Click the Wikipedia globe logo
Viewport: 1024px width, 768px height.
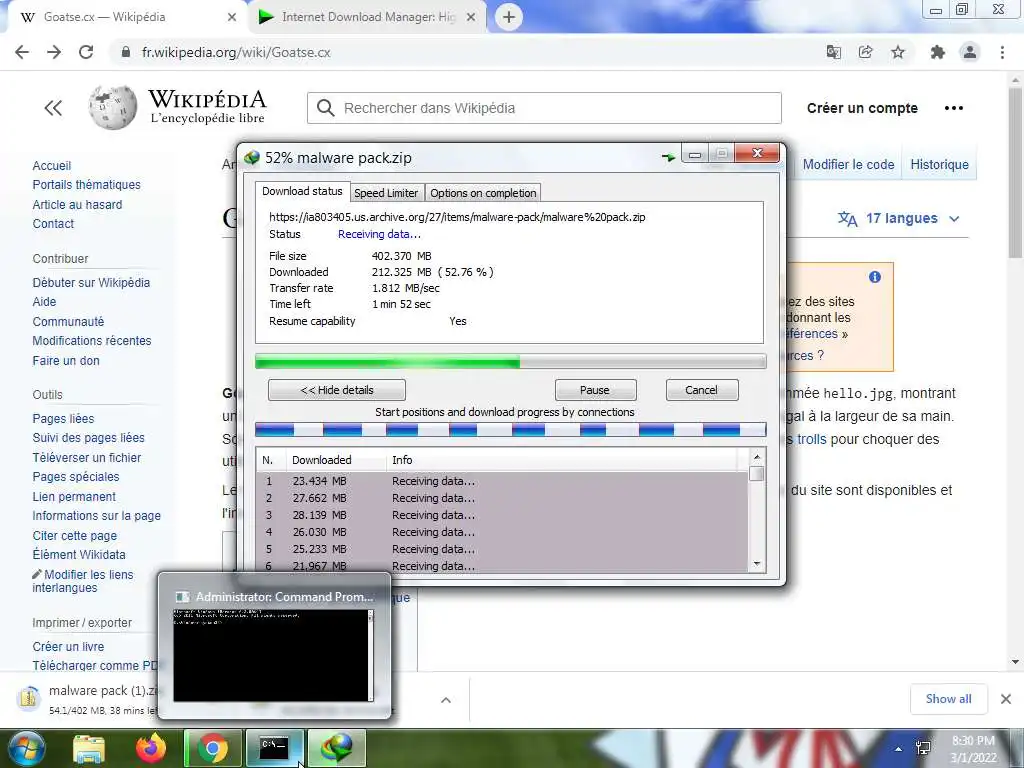click(x=113, y=107)
